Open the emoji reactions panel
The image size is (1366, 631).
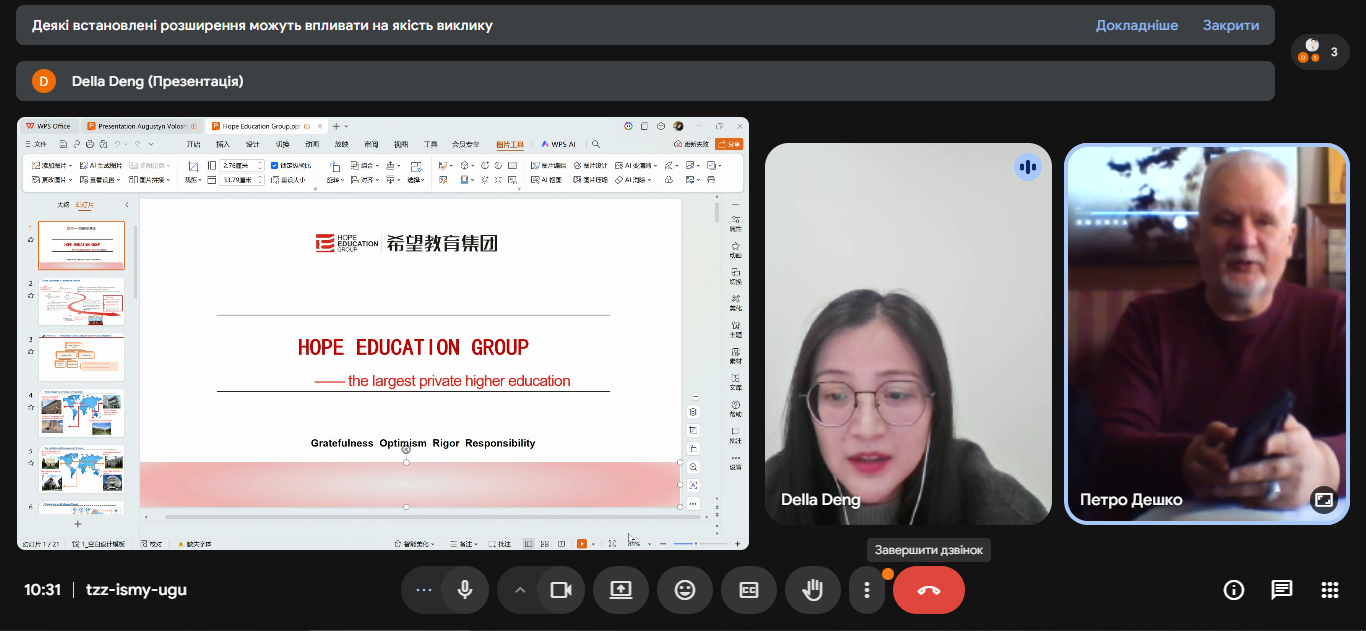(685, 590)
